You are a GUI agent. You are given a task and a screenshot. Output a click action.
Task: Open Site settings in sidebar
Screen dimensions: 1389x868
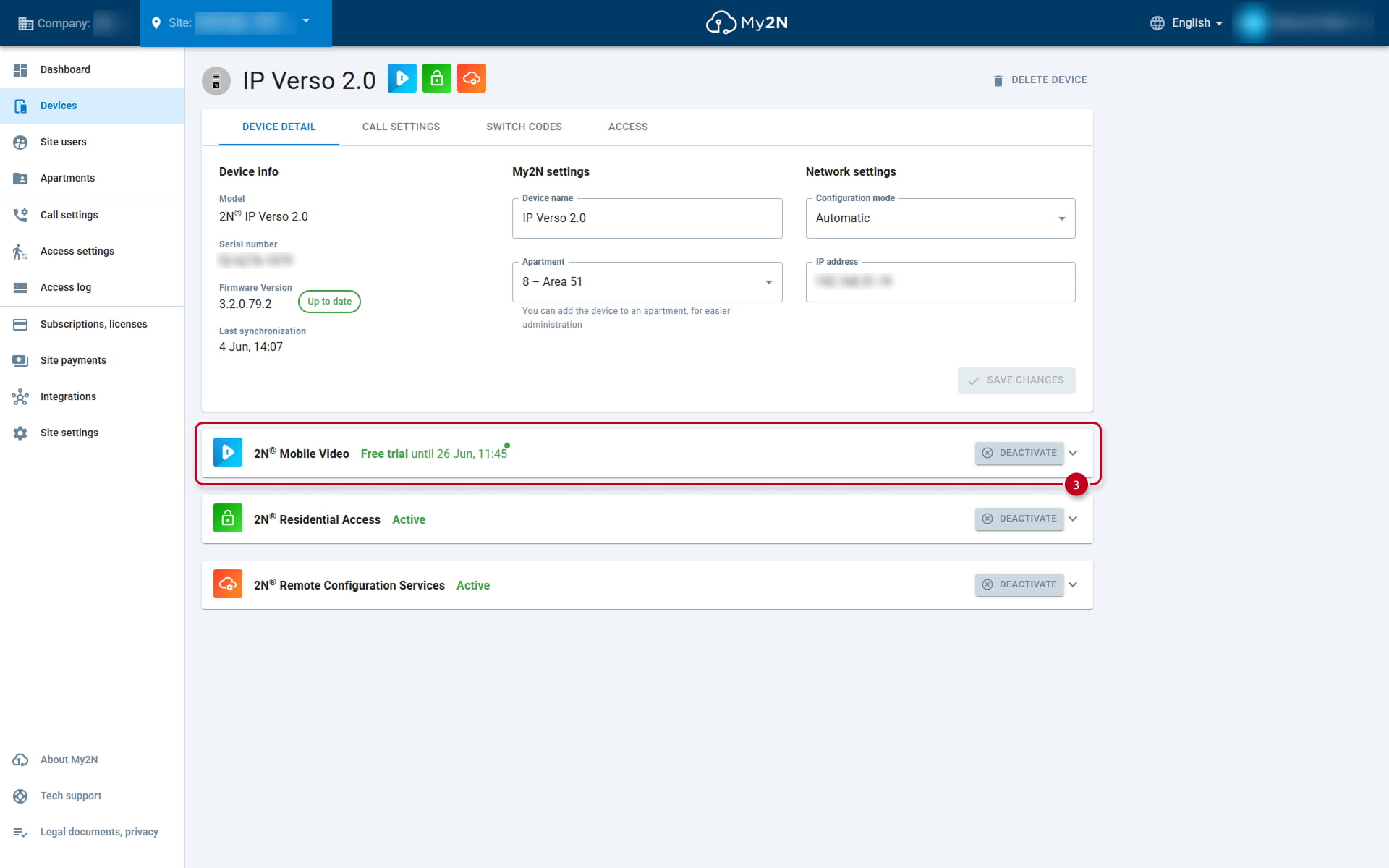point(92,433)
